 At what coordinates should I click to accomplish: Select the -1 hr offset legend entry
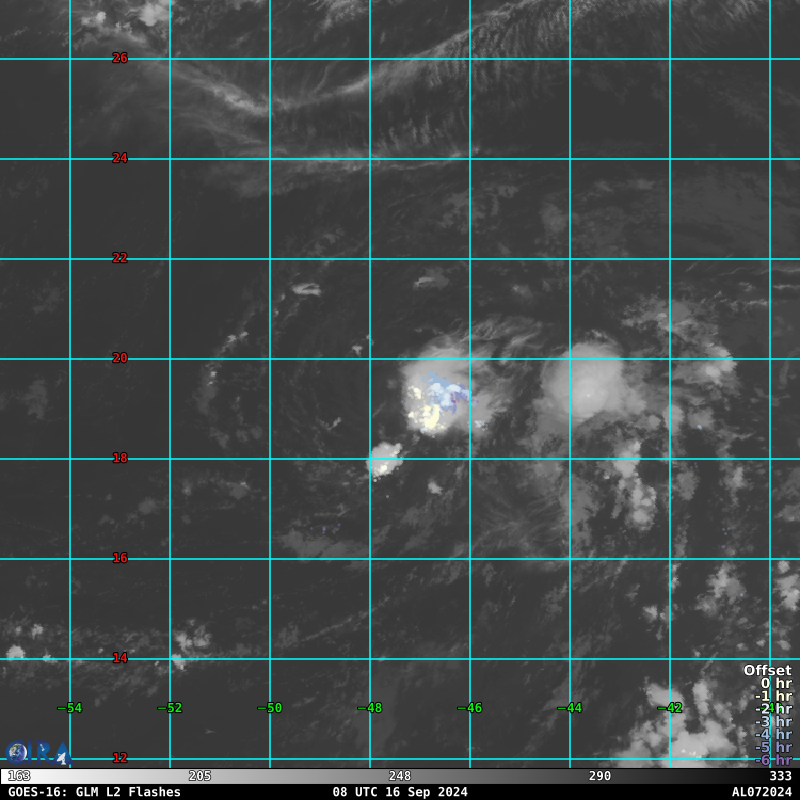[x=773, y=696]
